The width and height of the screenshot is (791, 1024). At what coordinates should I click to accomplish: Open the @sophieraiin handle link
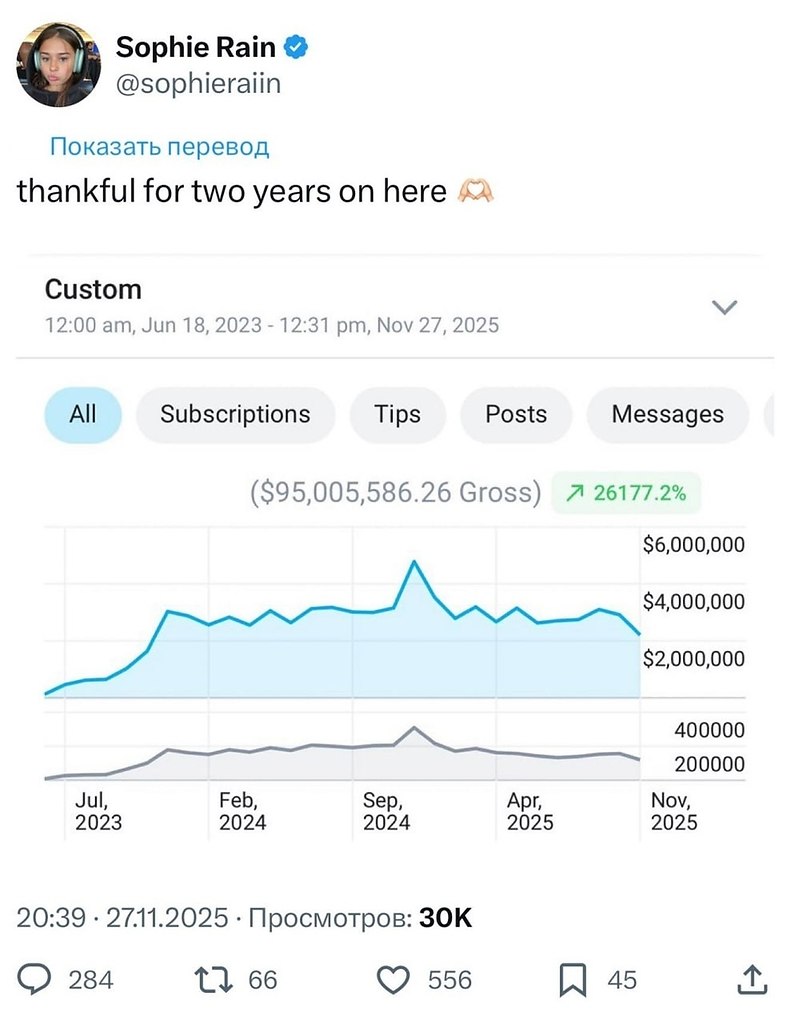[x=199, y=83]
